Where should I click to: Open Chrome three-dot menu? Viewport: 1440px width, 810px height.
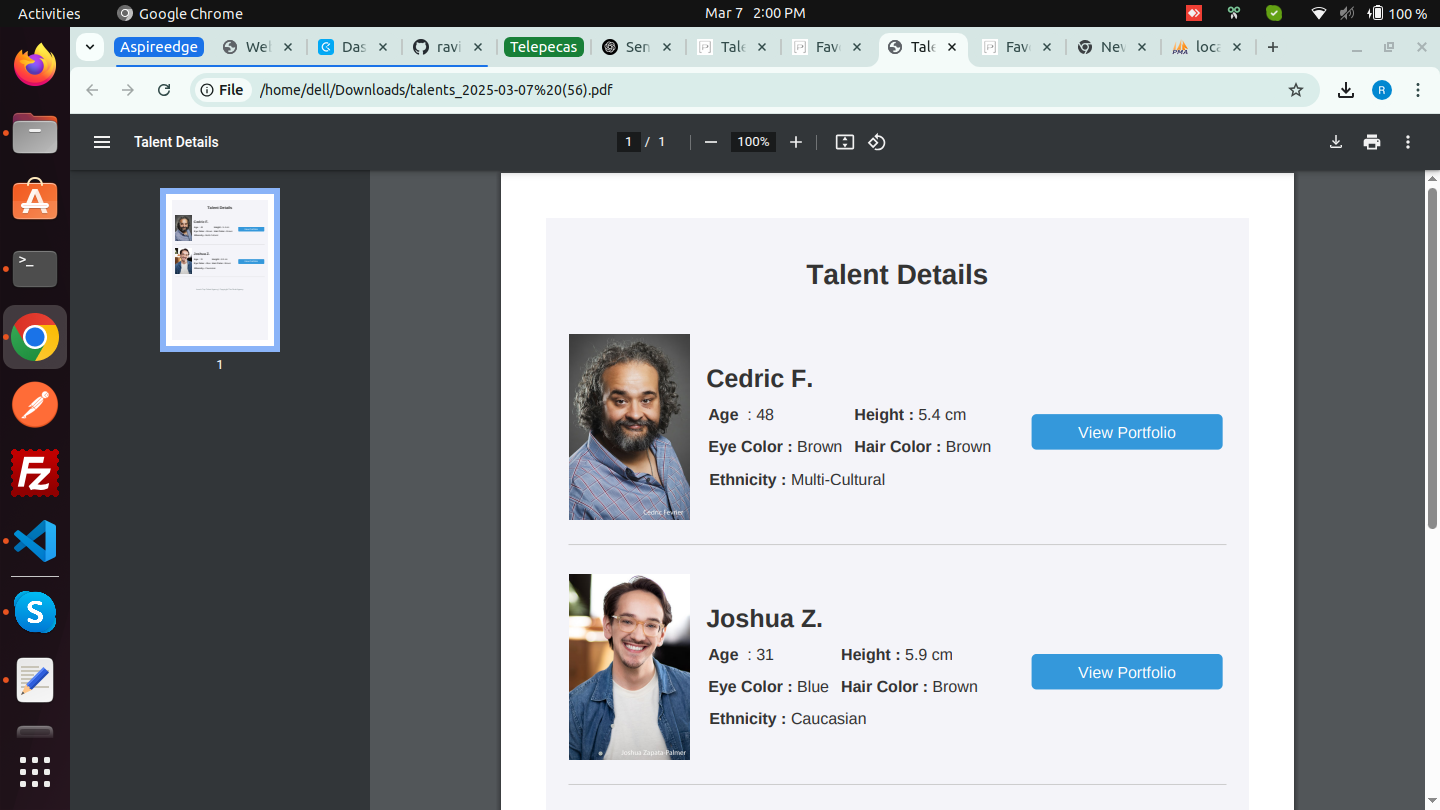[1418, 90]
